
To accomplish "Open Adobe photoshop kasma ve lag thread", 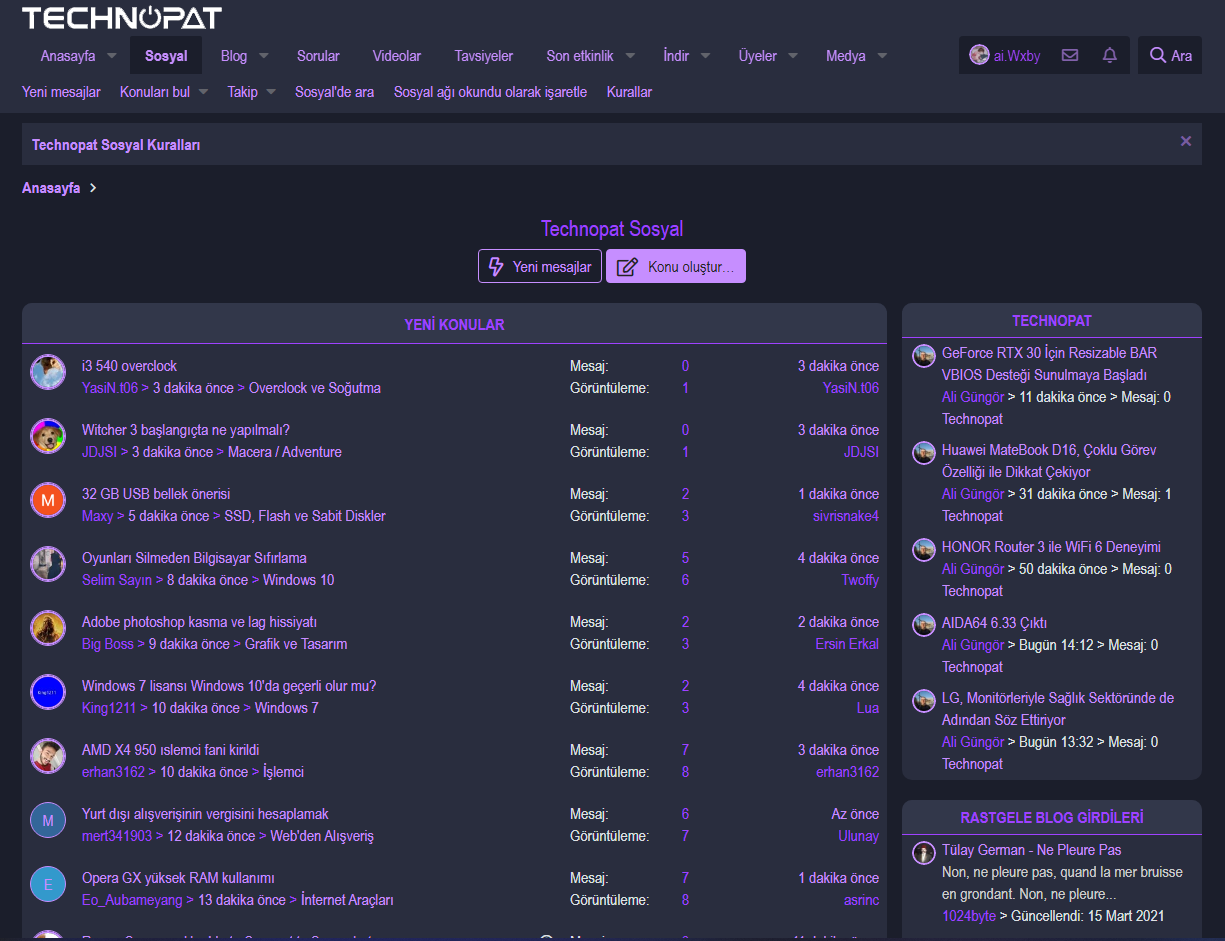I will tap(199, 622).
